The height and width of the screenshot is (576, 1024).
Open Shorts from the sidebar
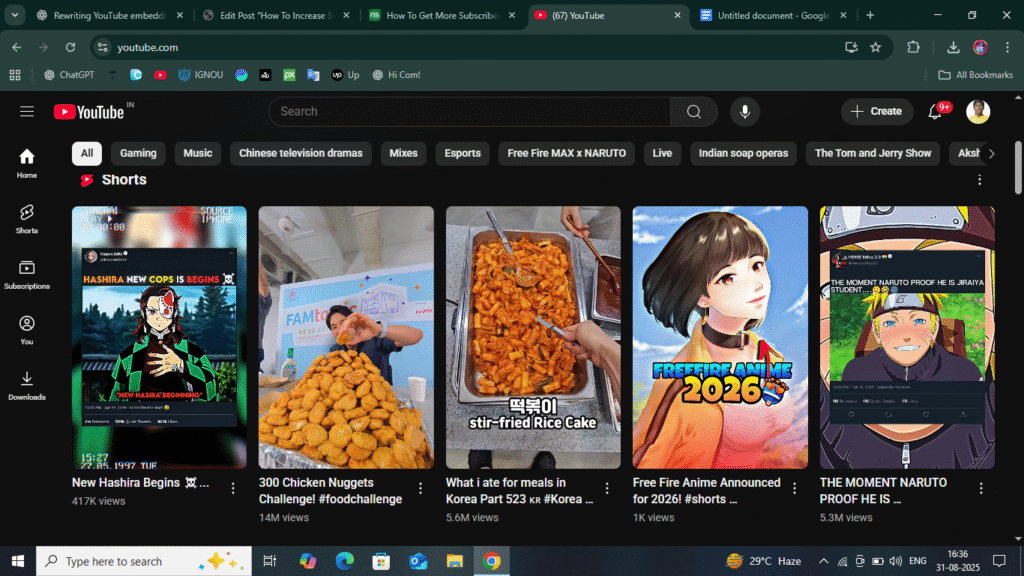pos(27,218)
